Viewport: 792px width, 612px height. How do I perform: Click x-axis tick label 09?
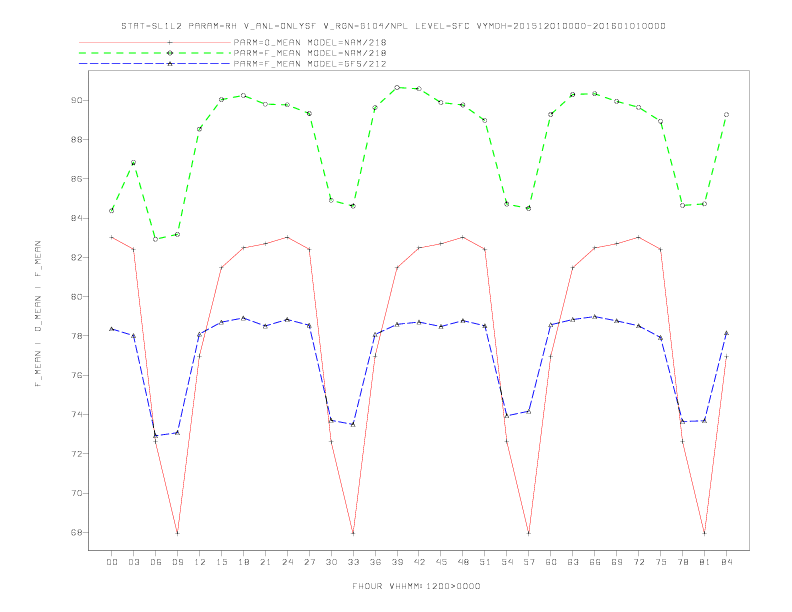[177, 562]
